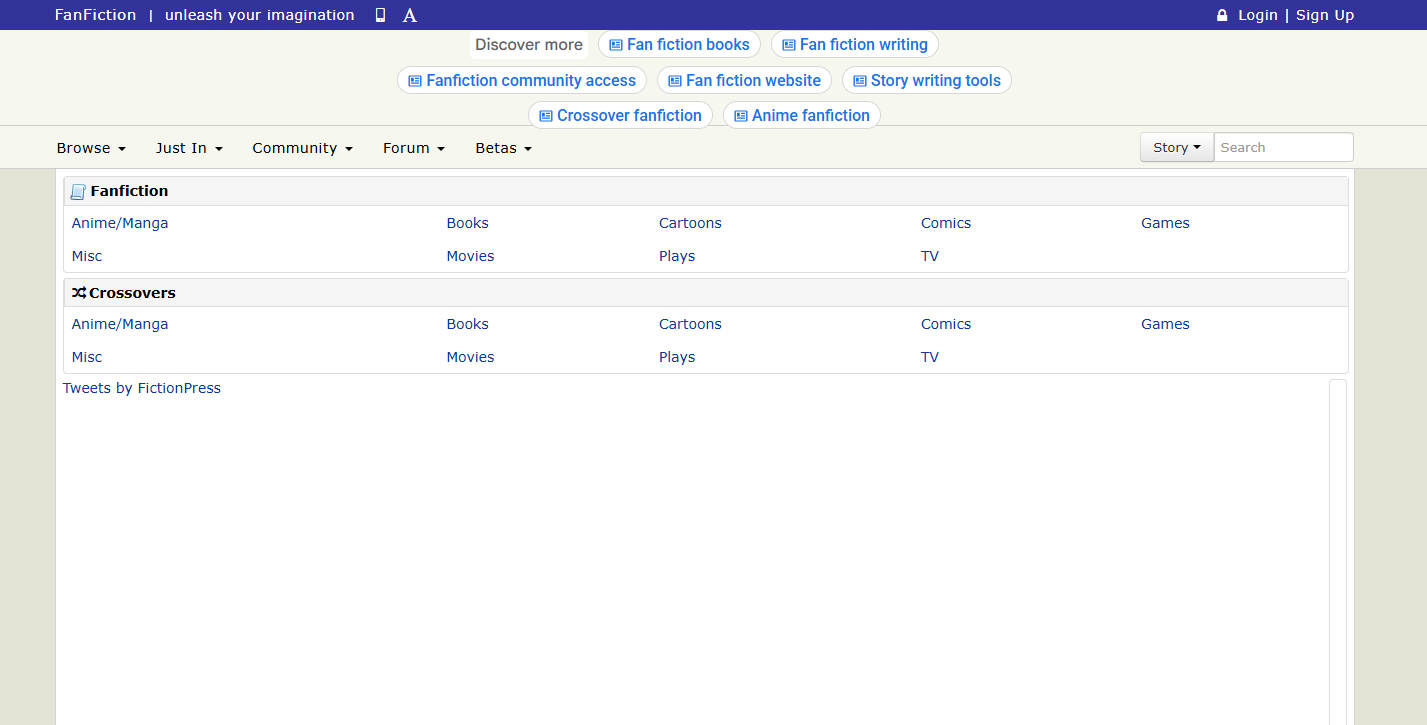This screenshot has height=725, width=1427.
Task: Click the font size 'A' icon
Action: click(x=410, y=15)
